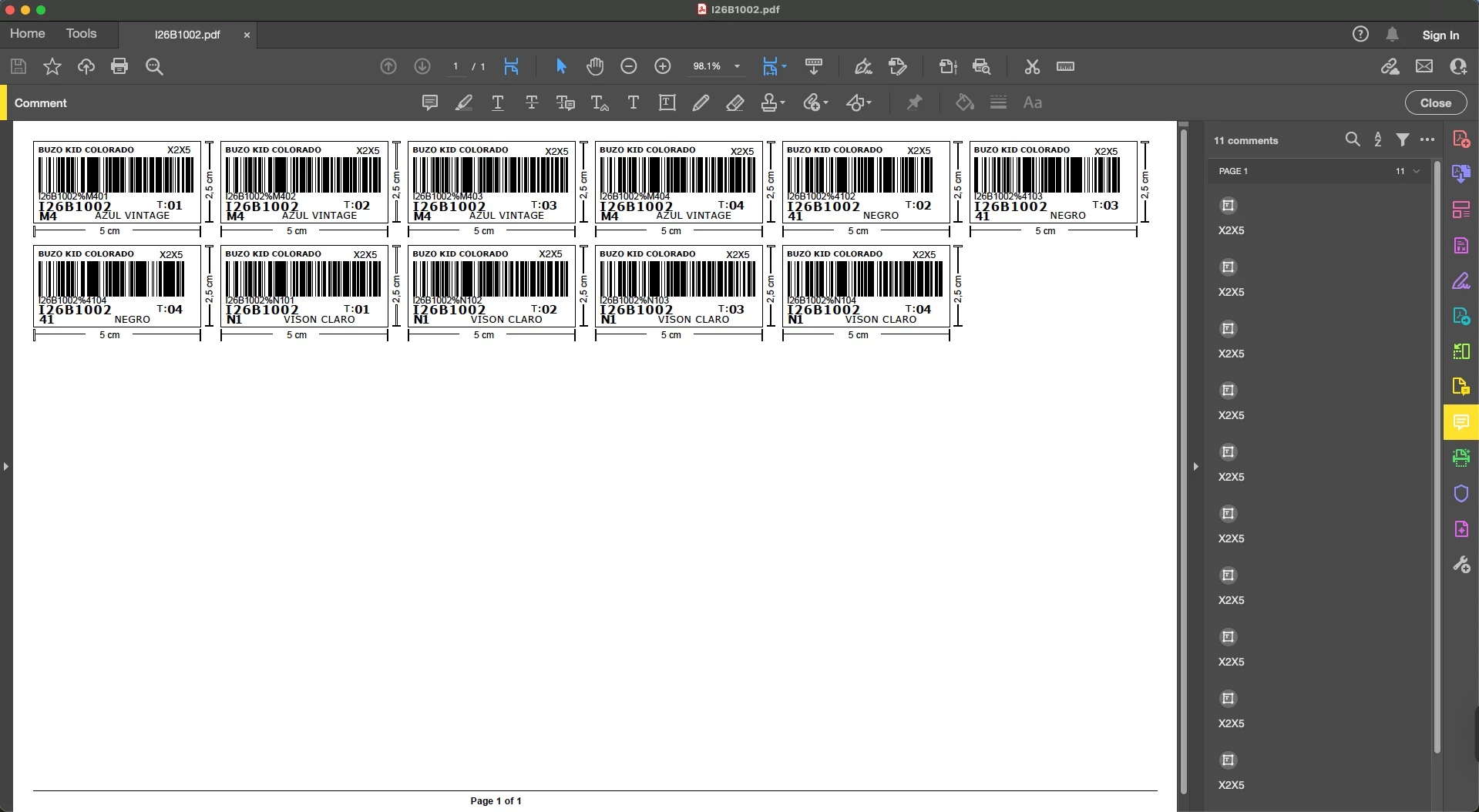Open the drawing shapes tool dropdown
The height and width of the screenshot is (812, 1479).
pos(859,102)
